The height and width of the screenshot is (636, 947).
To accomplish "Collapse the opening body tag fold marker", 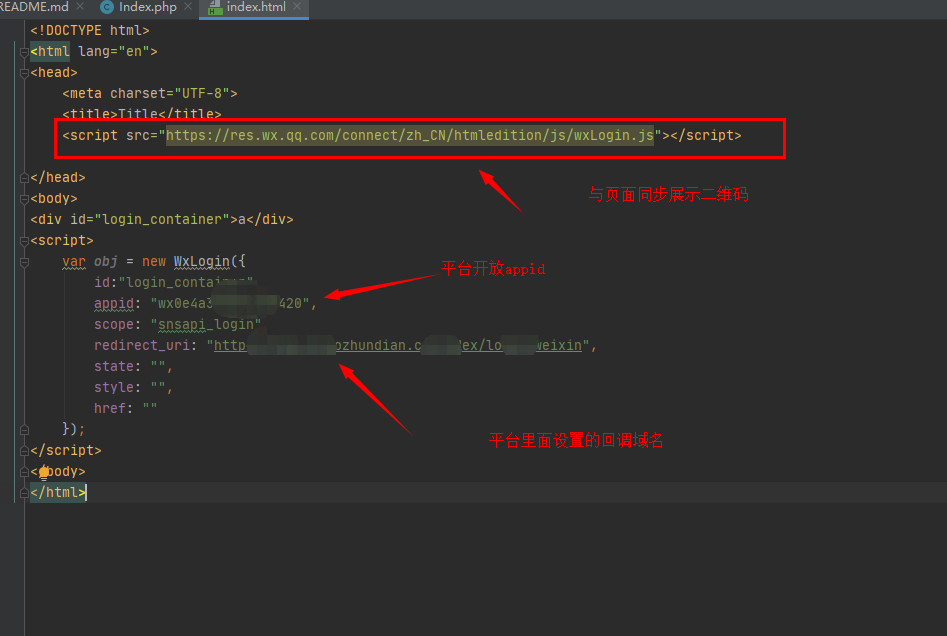I will [24, 199].
